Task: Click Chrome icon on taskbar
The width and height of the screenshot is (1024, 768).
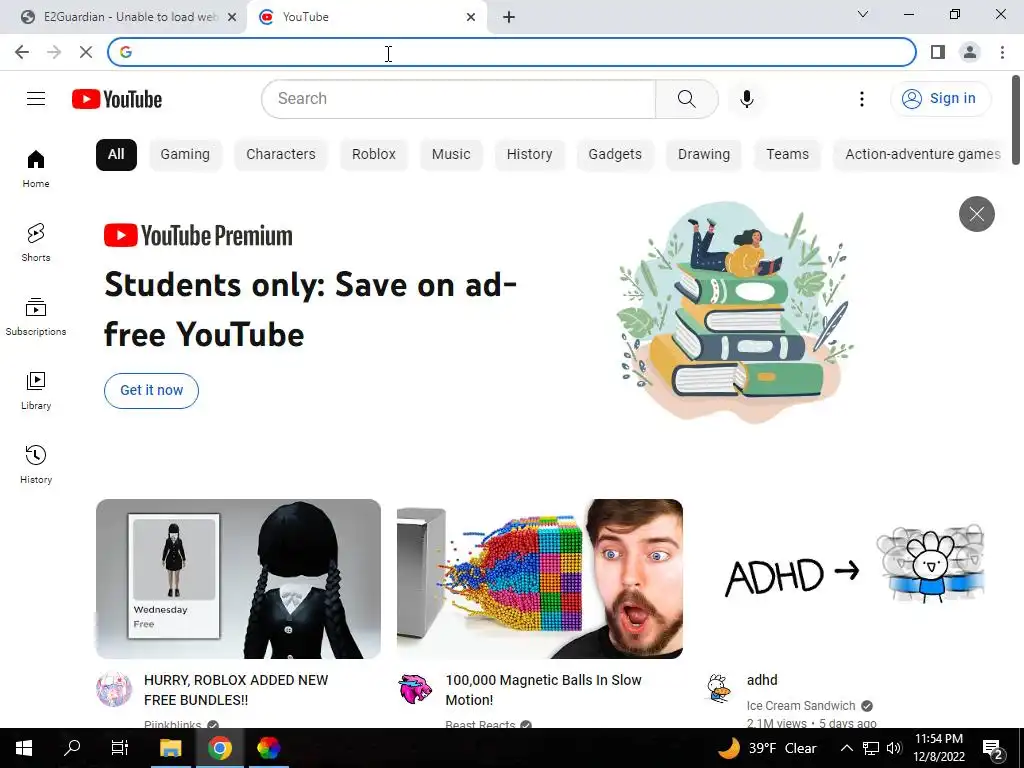Action: (x=220, y=748)
